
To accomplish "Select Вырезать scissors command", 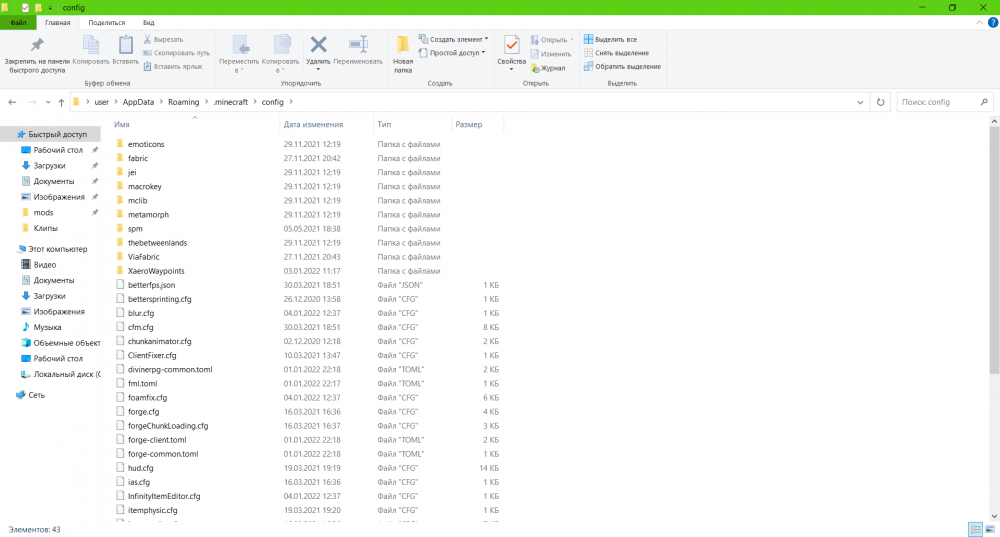I will click(163, 40).
